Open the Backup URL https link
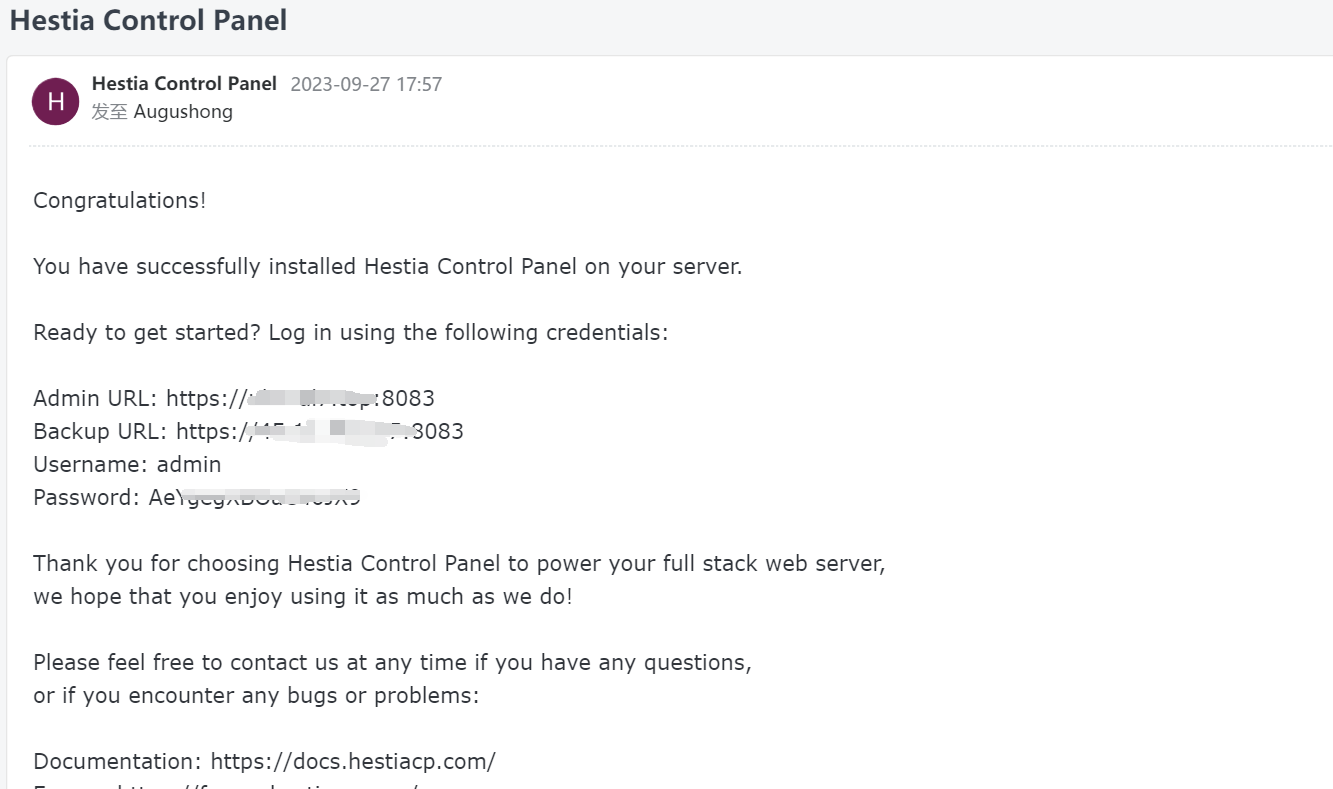Viewport: 1333px width, 789px height. (x=319, y=432)
